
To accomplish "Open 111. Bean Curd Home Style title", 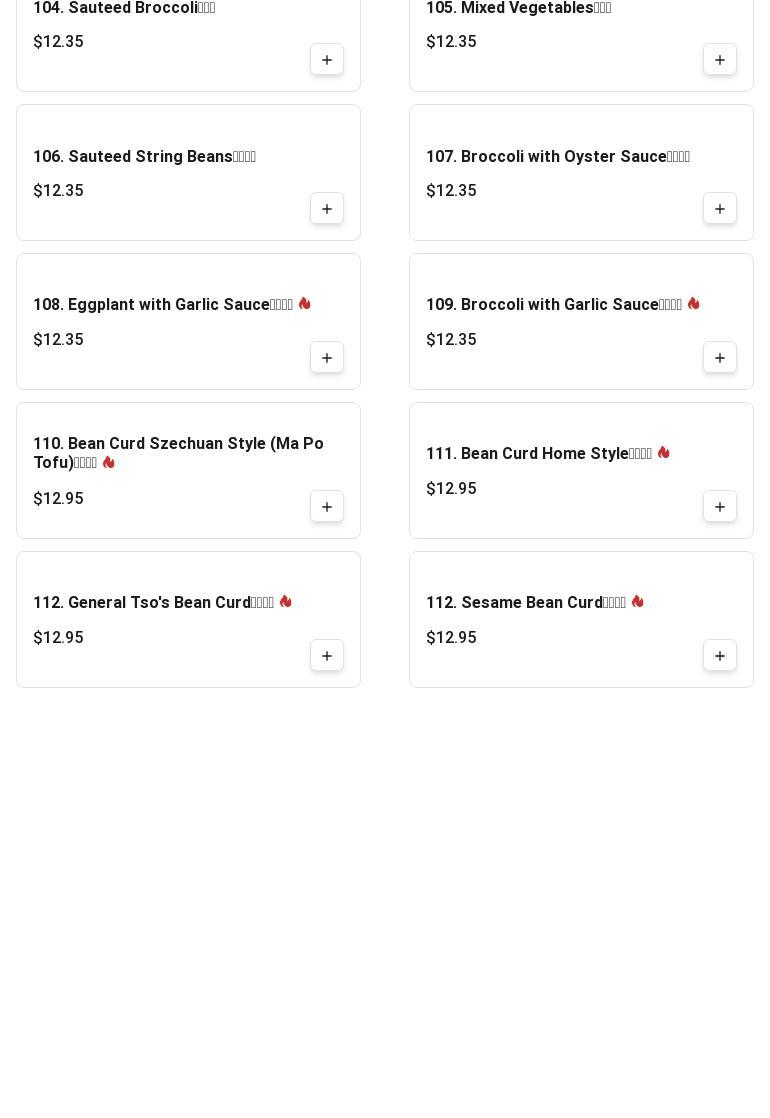I will tap(539, 453).
